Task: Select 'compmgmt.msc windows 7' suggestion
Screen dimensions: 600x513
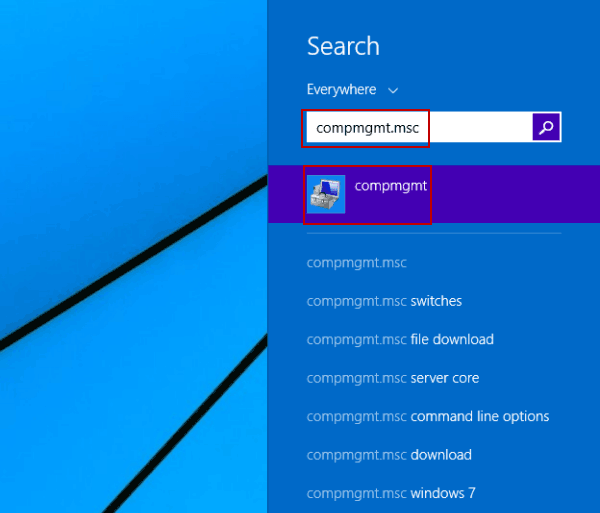Action: point(391,493)
